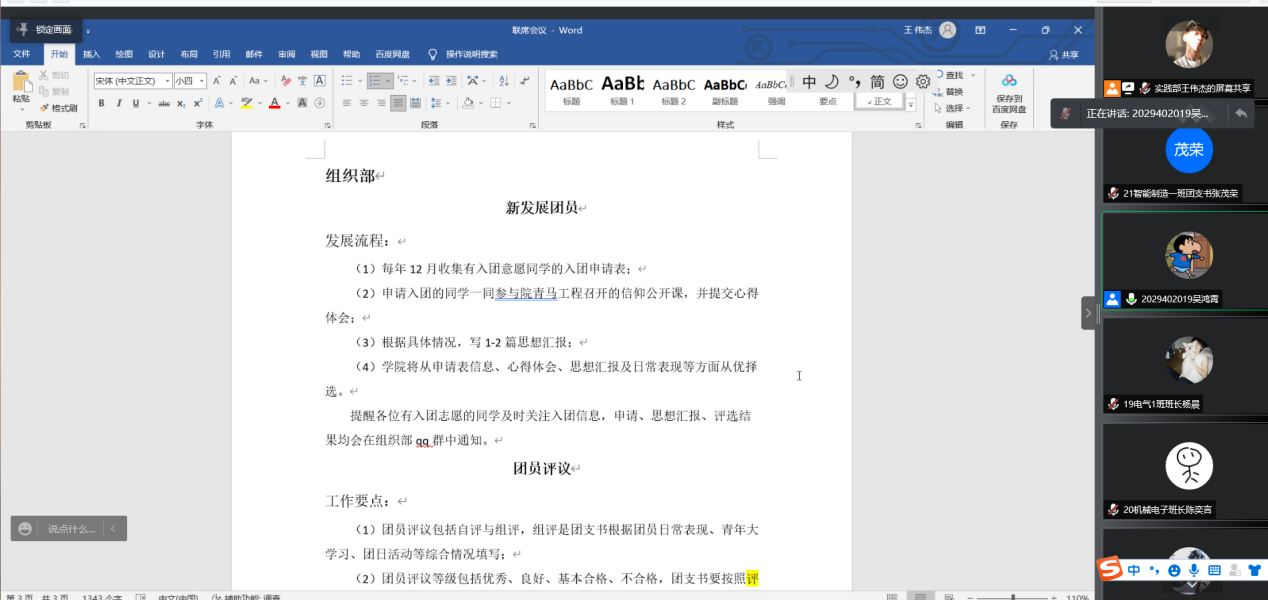Click the sort paragraph icon
The image size is (1268, 600).
[x=501, y=81]
